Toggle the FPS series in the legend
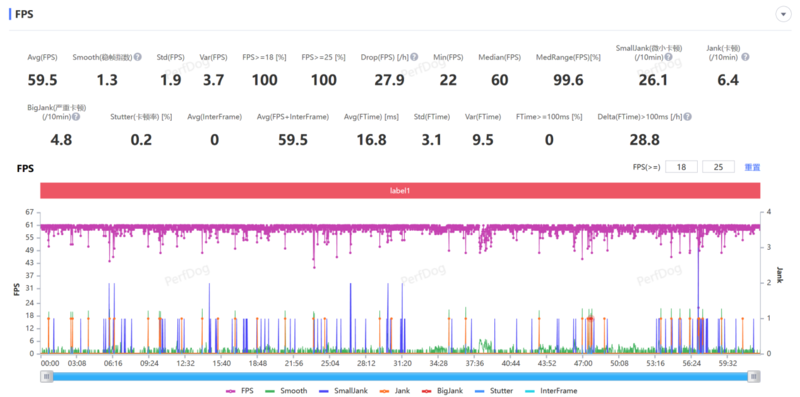 click(x=239, y=391)
